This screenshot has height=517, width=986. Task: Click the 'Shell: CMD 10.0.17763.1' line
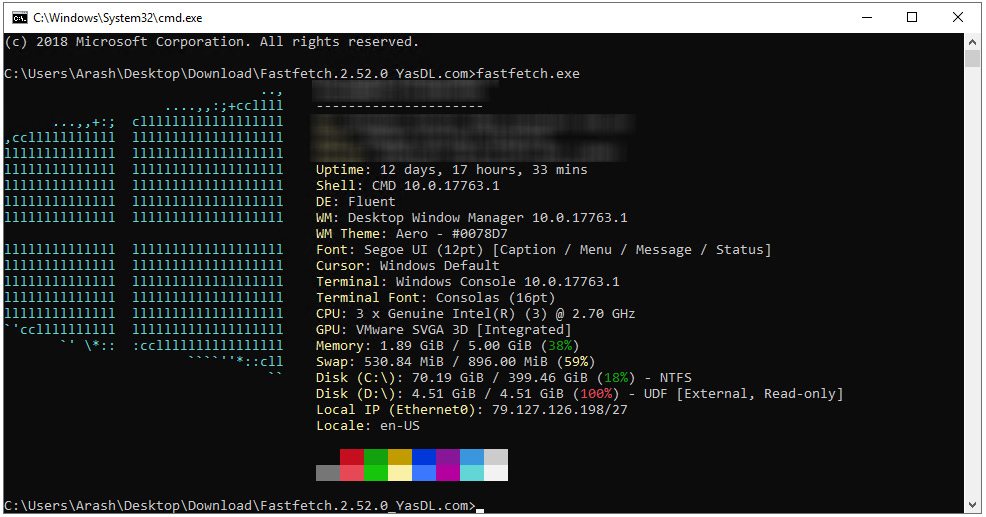point(407,186)
